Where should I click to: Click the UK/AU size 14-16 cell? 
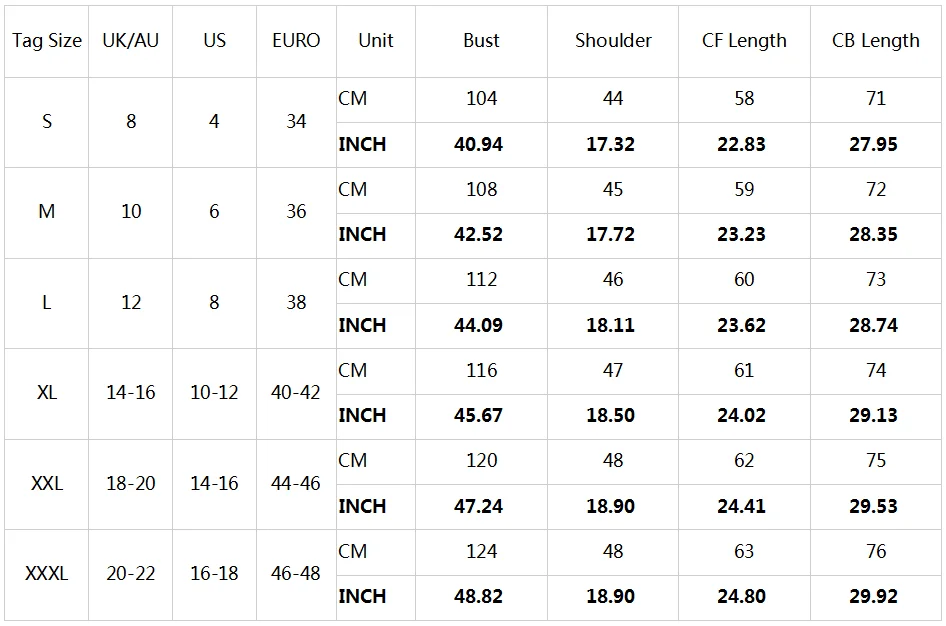pos(131,393)
